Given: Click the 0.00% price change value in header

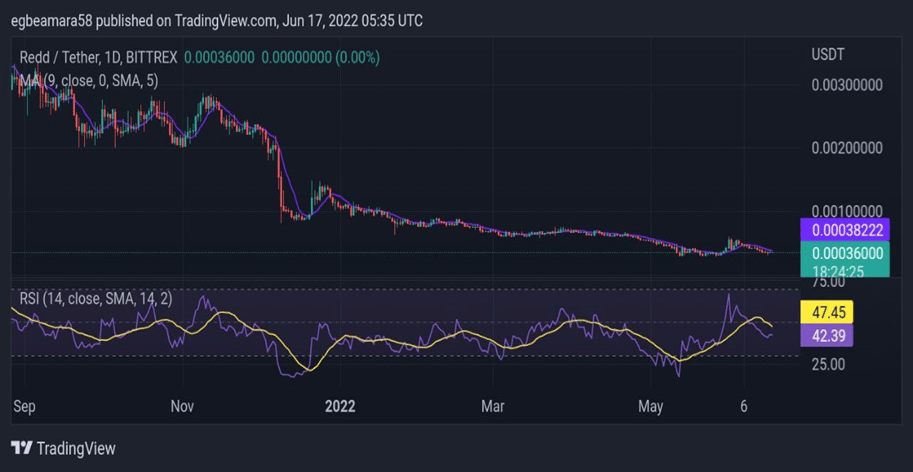Looking at the screenshot, I should pyautogui.click(x=359, y=58).
